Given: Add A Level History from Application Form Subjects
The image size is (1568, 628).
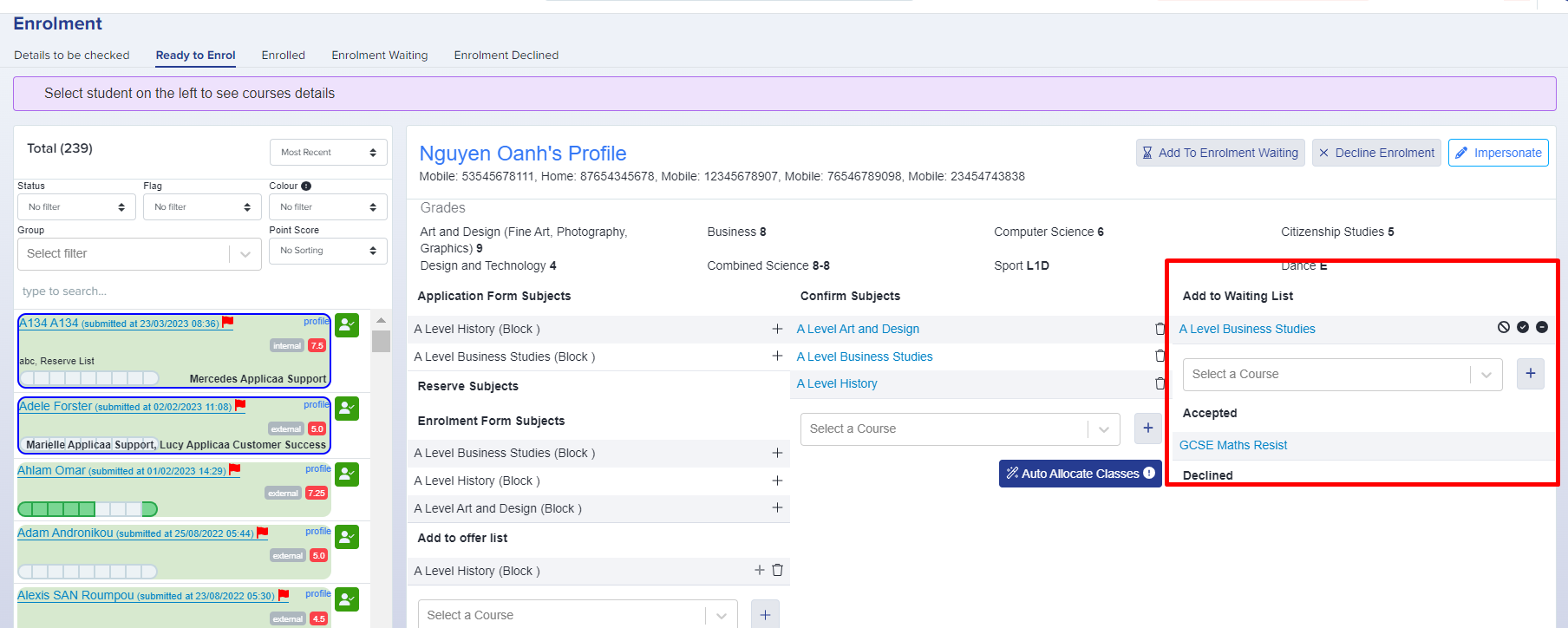Looking at the screenshot, I should pos(777,329).
